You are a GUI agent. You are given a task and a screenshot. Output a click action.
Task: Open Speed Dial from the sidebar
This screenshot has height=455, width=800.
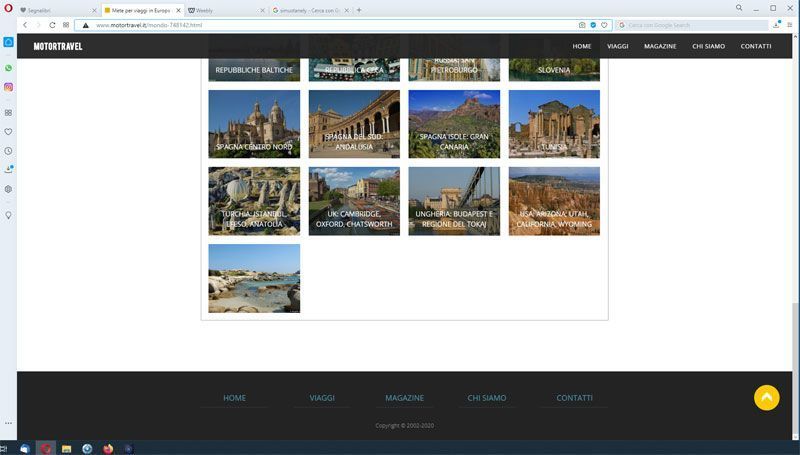tap(8, 112)
